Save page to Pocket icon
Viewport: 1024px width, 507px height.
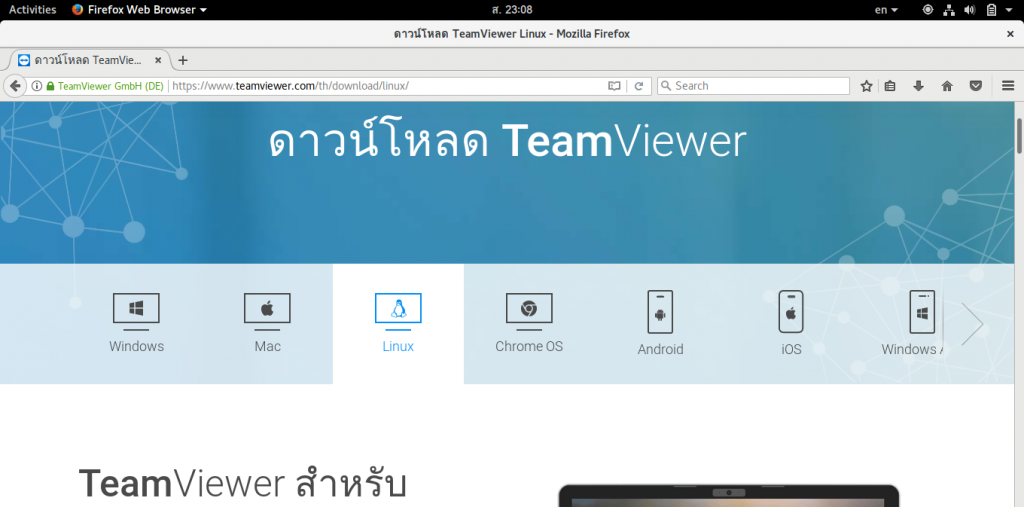click(x=976, y=86)
